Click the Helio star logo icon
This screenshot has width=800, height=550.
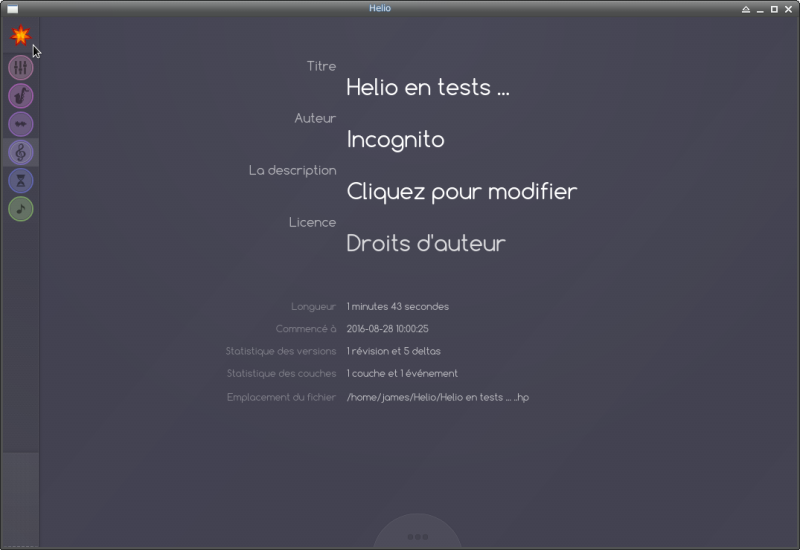point(21,36)
